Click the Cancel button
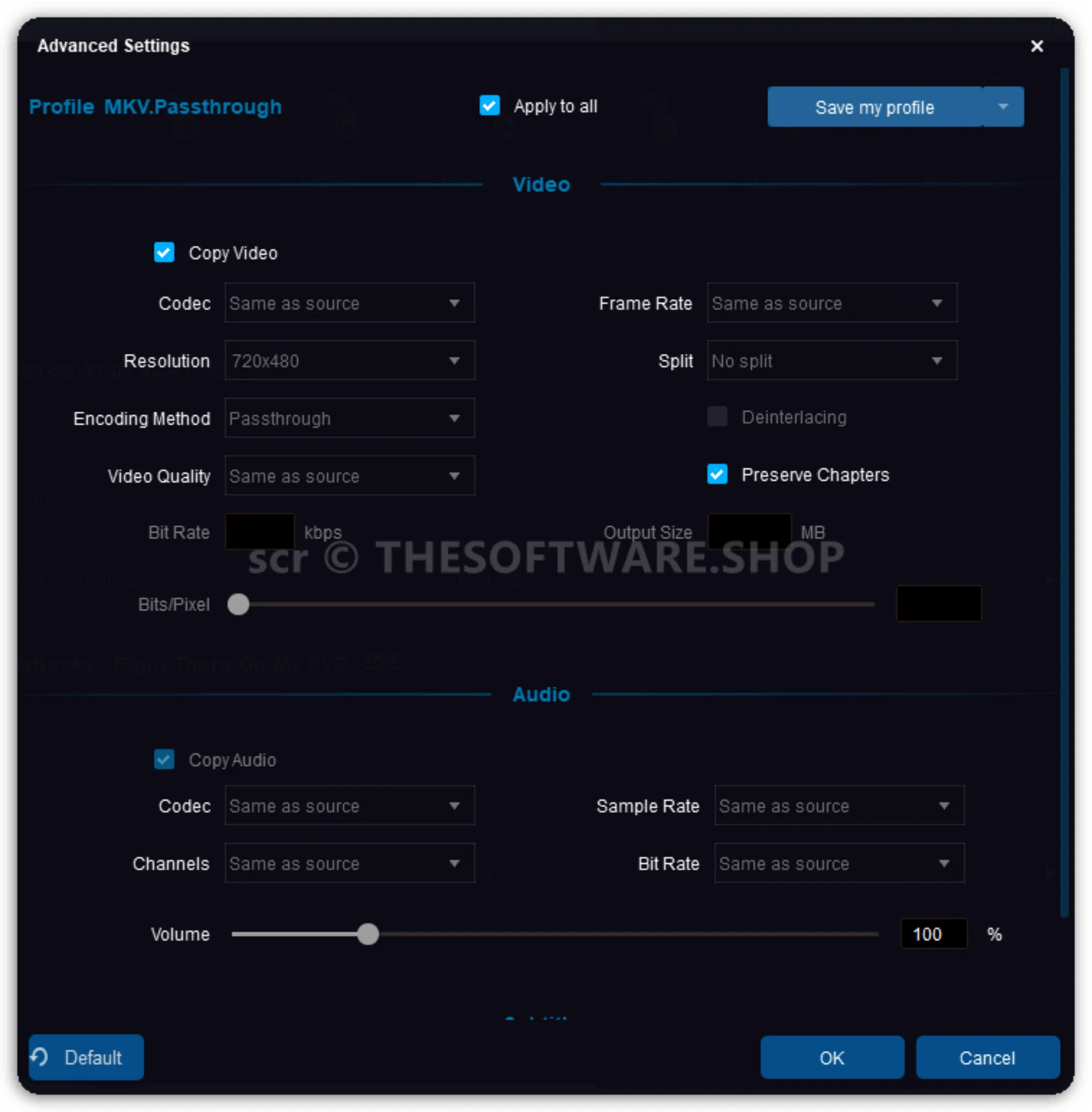 [987, 1058]
